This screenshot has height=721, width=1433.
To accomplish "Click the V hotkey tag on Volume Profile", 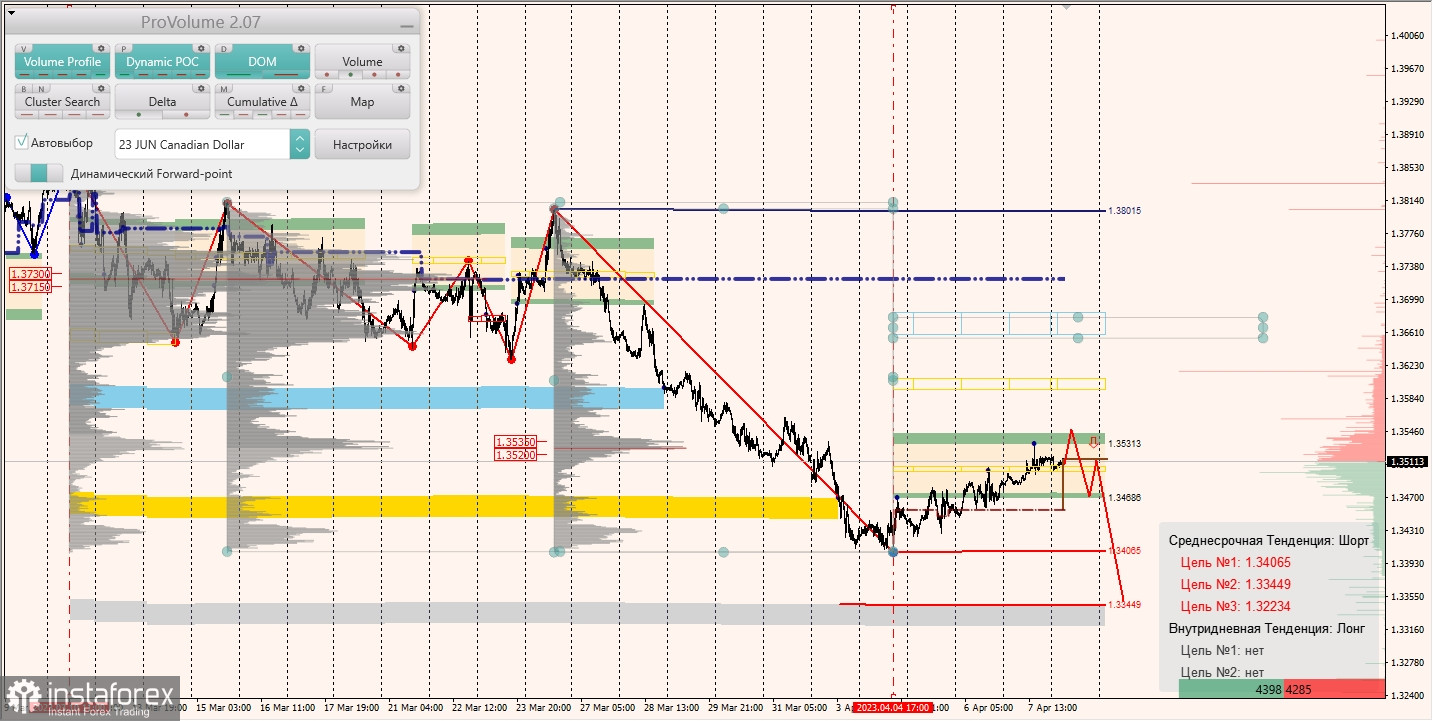I will tap(25, 48).
